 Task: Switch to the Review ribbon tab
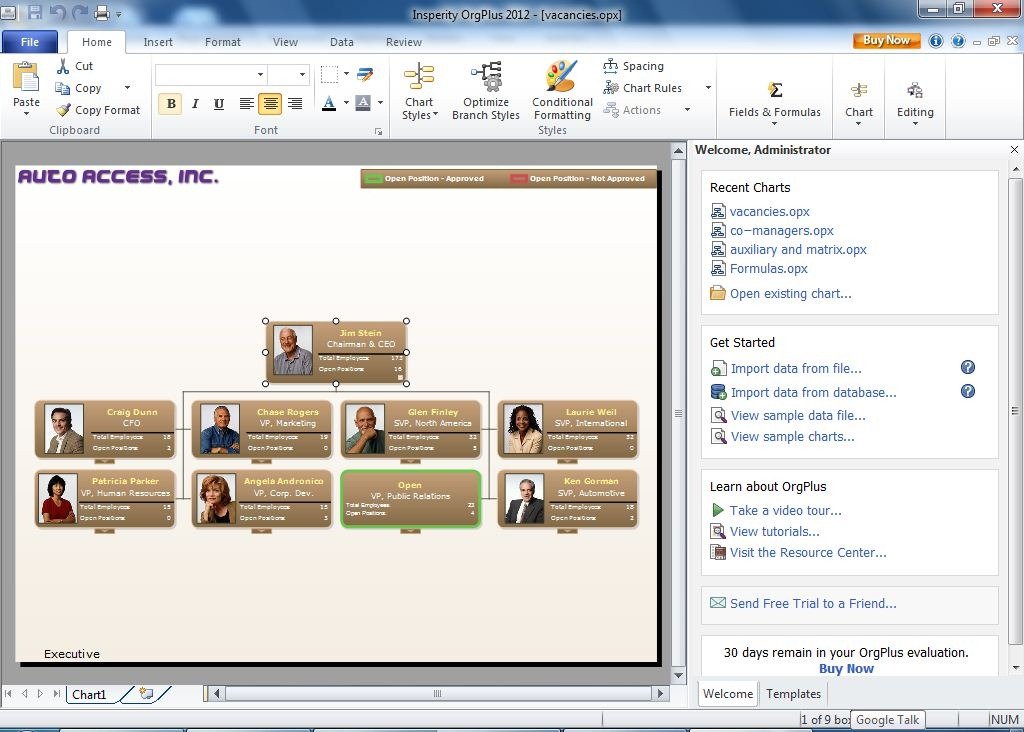click(404, 42)
